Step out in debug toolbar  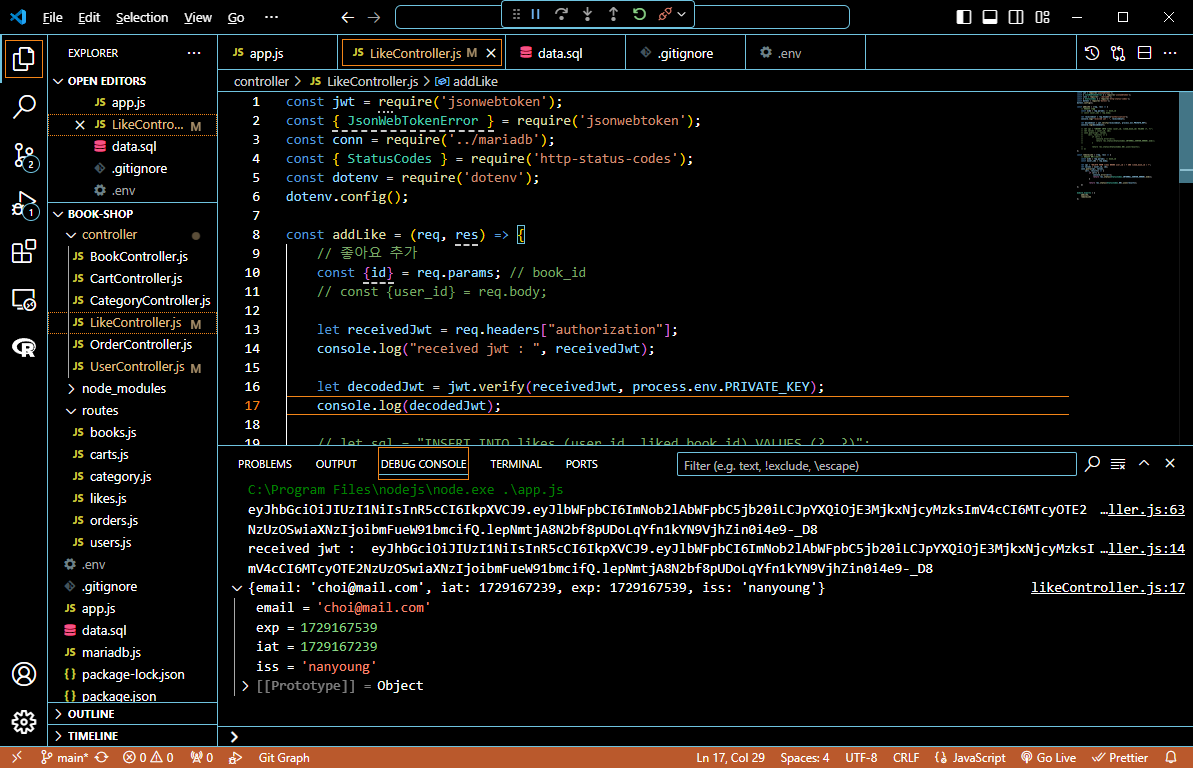click(x=613, y=14)
